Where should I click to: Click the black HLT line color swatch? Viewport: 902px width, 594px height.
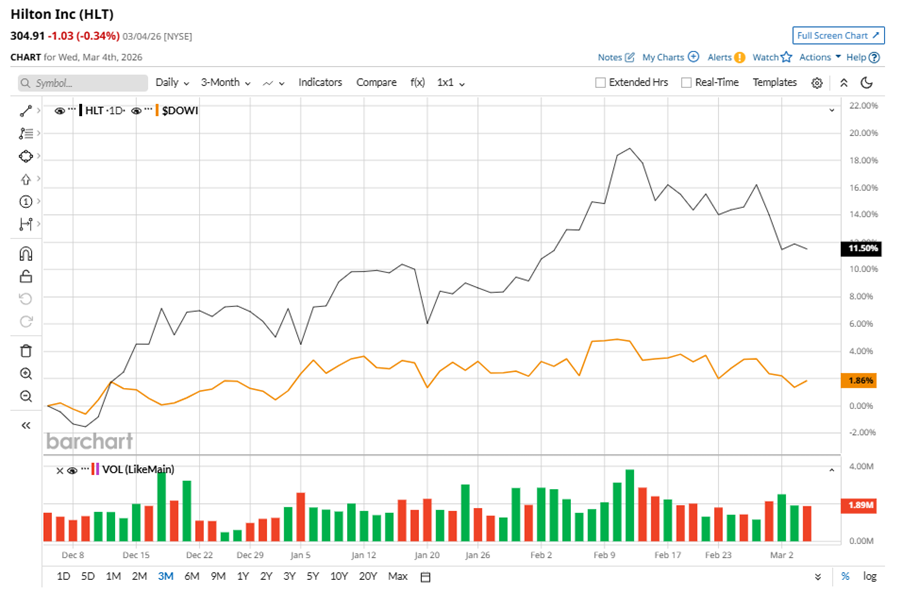81,110
